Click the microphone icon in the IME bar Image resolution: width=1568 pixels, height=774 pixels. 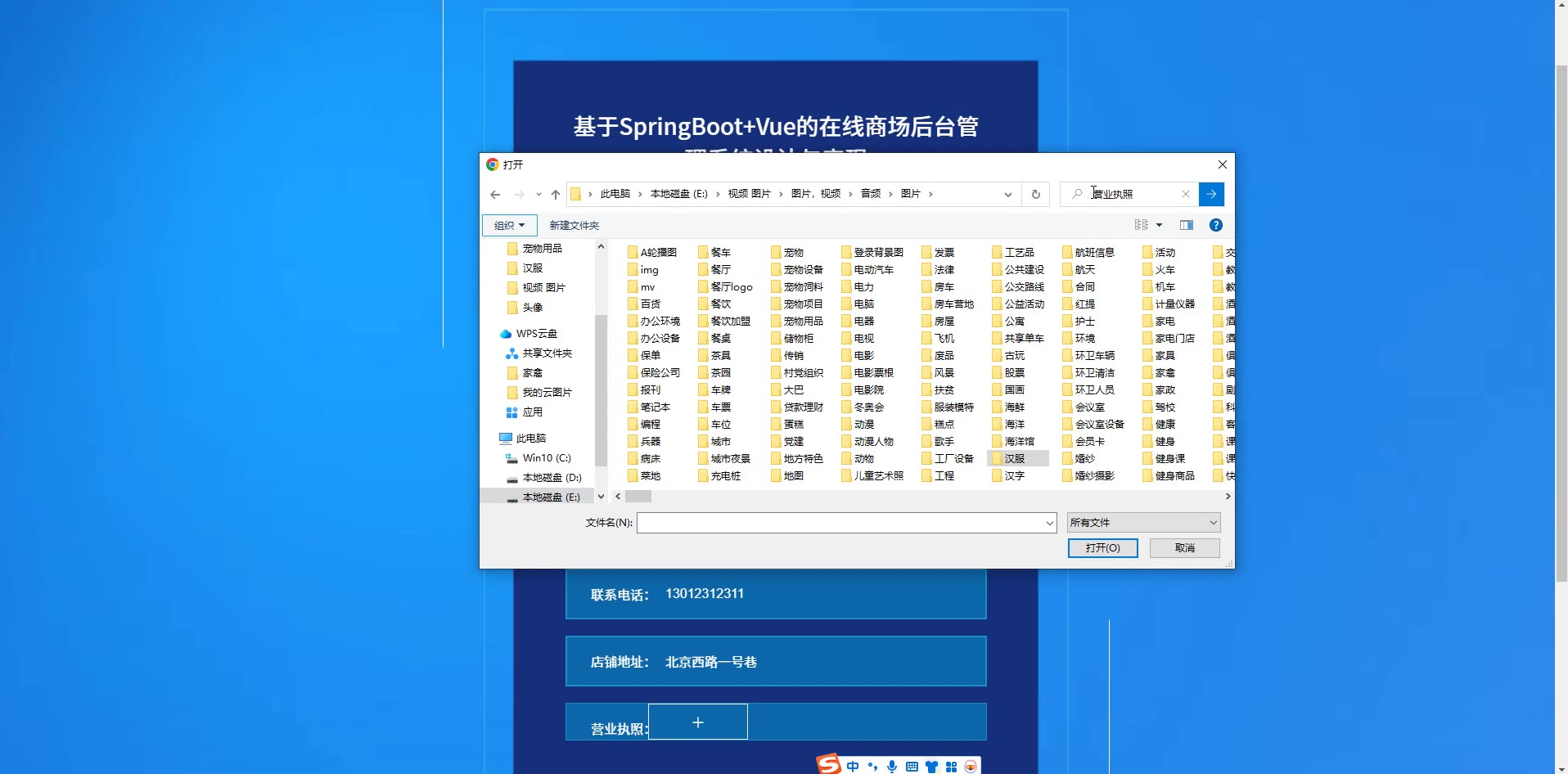click(892, 767)
